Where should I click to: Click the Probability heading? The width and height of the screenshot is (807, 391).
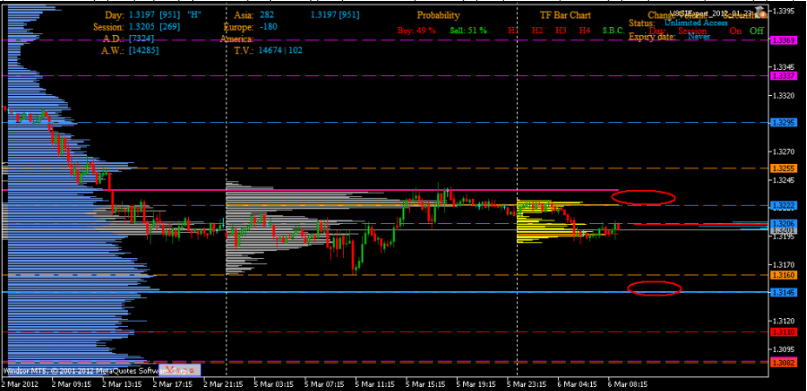(x=438, y=15)
